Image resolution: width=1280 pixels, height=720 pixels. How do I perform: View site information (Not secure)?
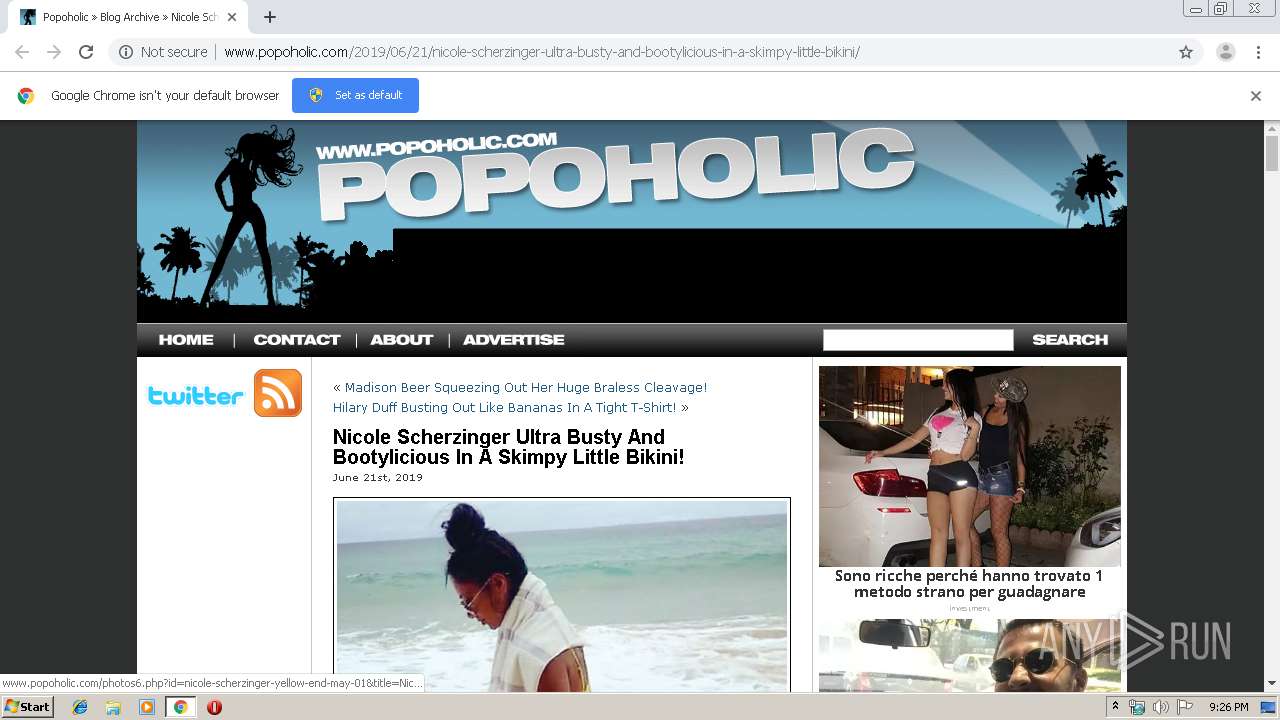pos(163,52)
